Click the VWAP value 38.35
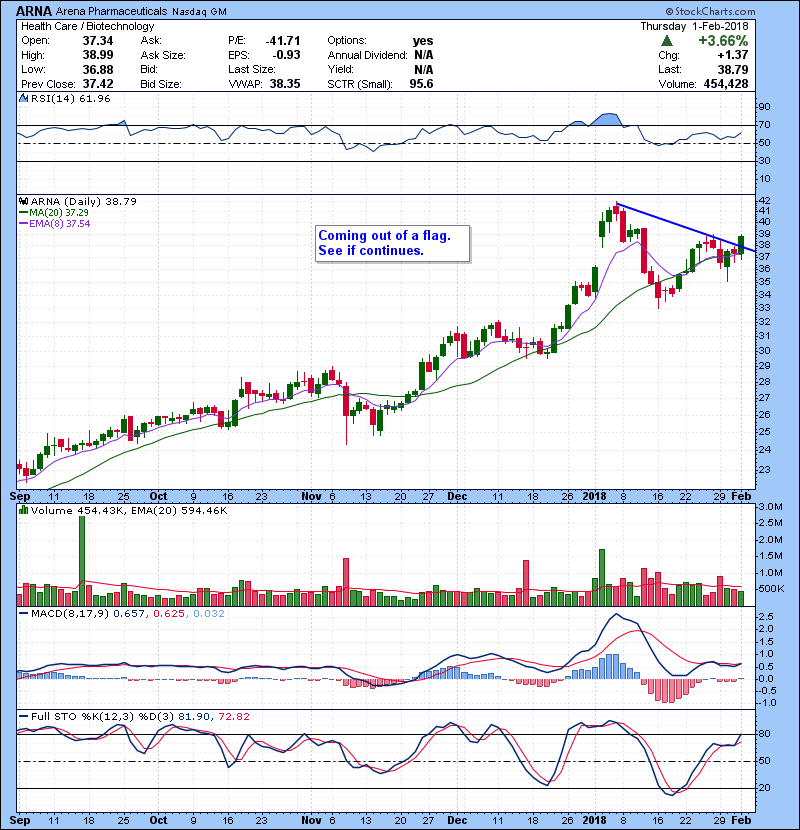 coord(285,84)
